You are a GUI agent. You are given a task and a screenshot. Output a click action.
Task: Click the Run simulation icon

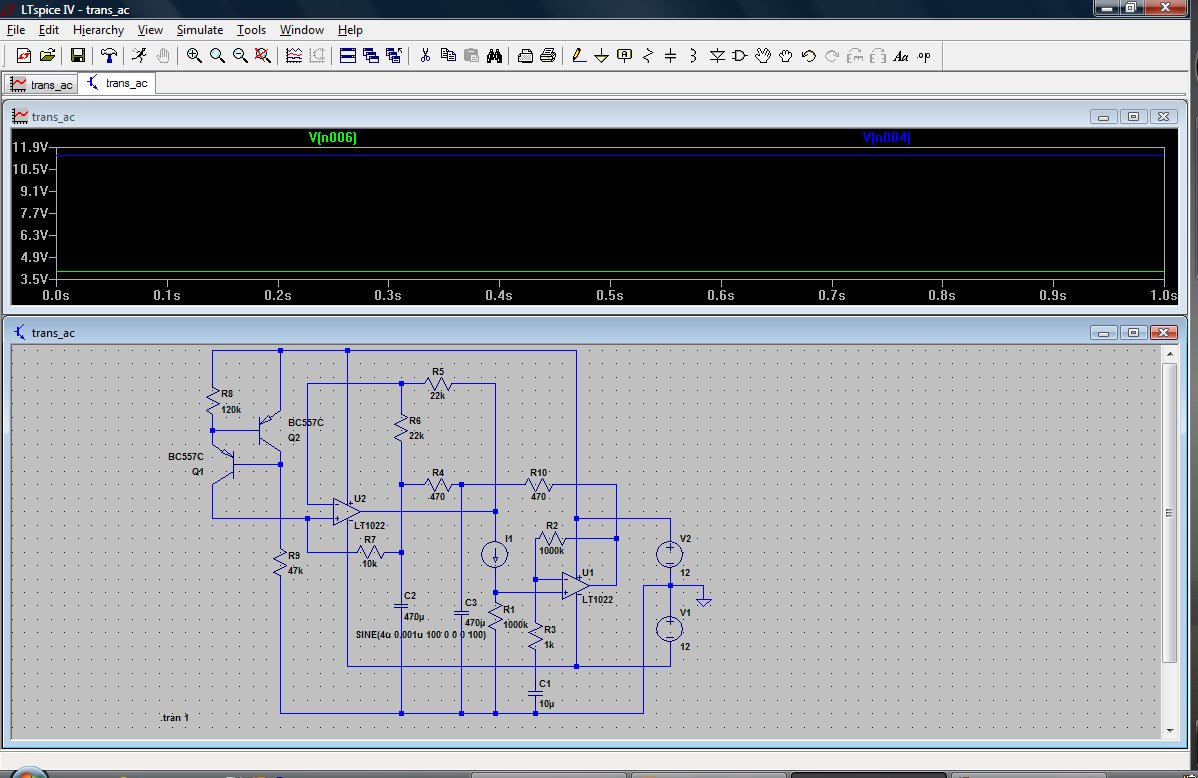pyautogui.click(x=140, y=56)
